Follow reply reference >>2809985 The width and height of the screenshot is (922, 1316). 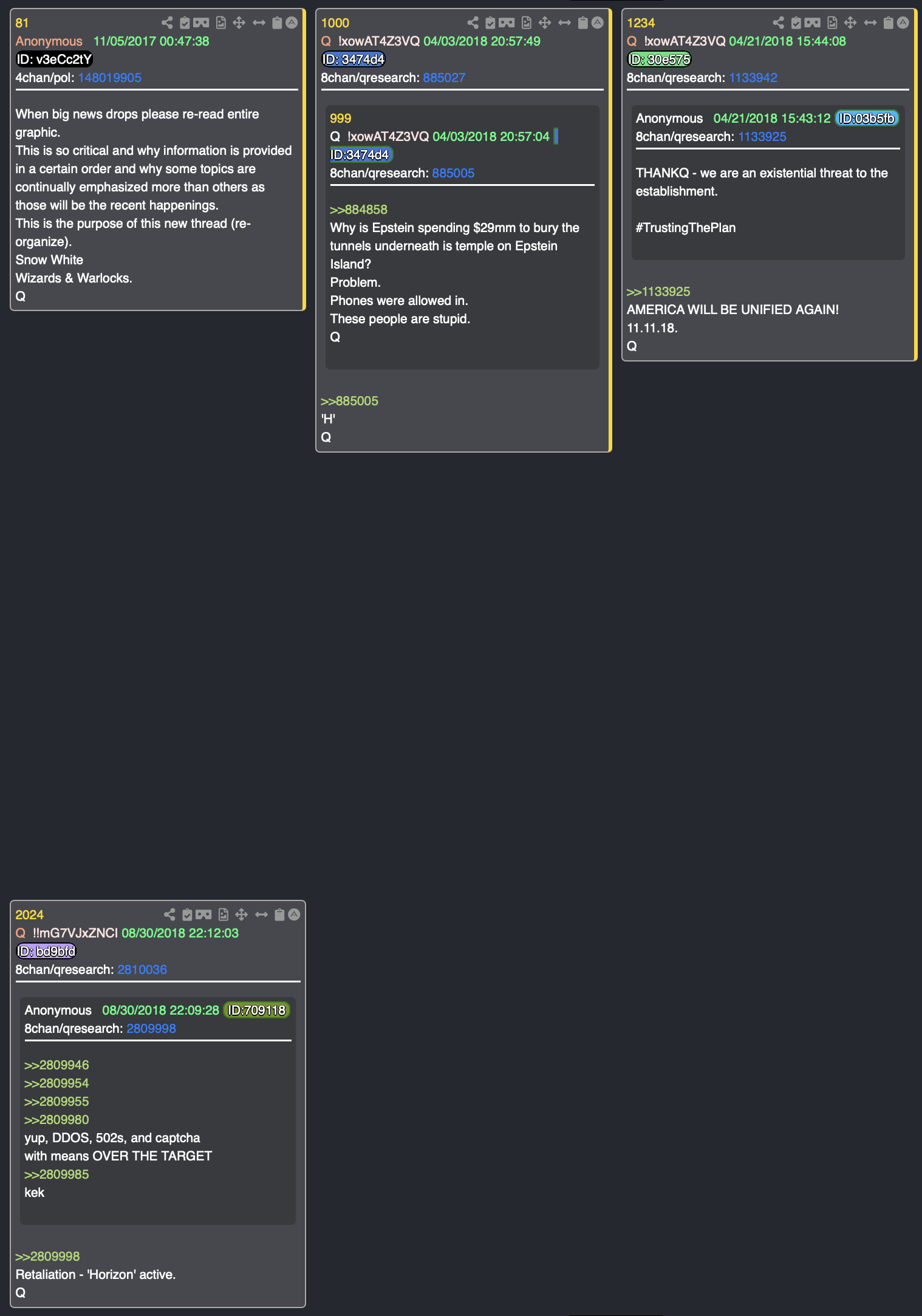56,1174
